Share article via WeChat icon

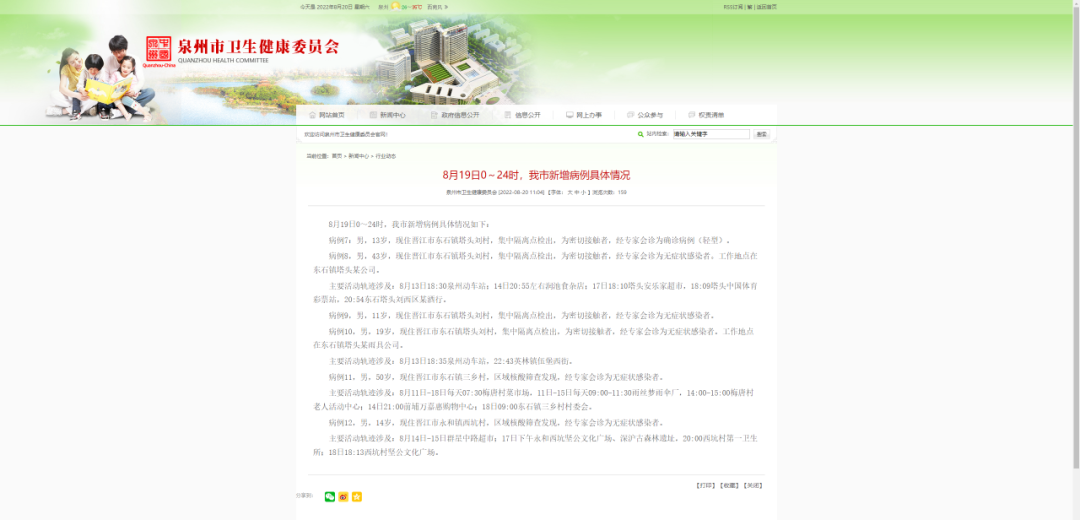pyautogui.click(x=330, y=497)
